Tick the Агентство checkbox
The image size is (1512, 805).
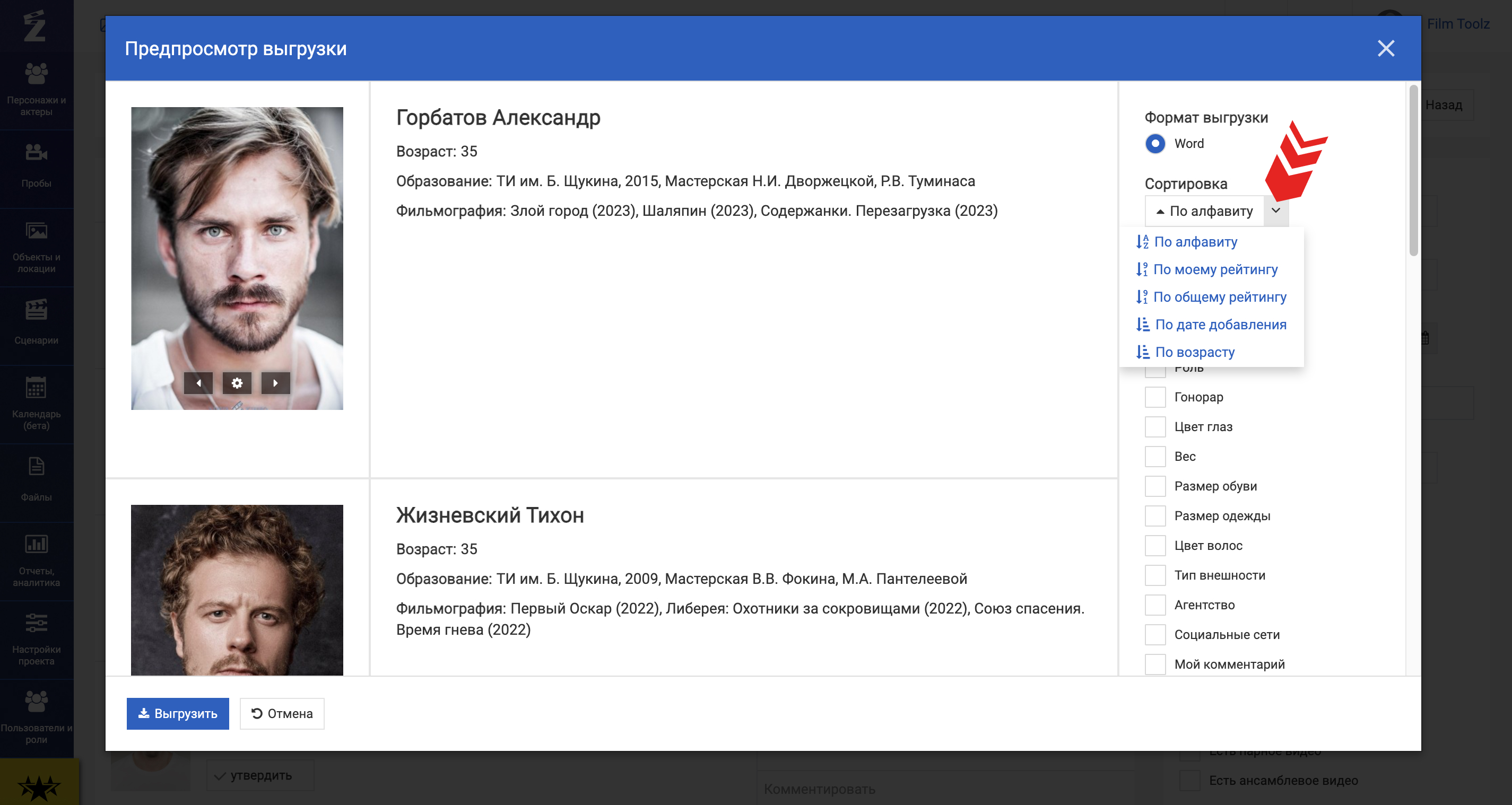1154,605
